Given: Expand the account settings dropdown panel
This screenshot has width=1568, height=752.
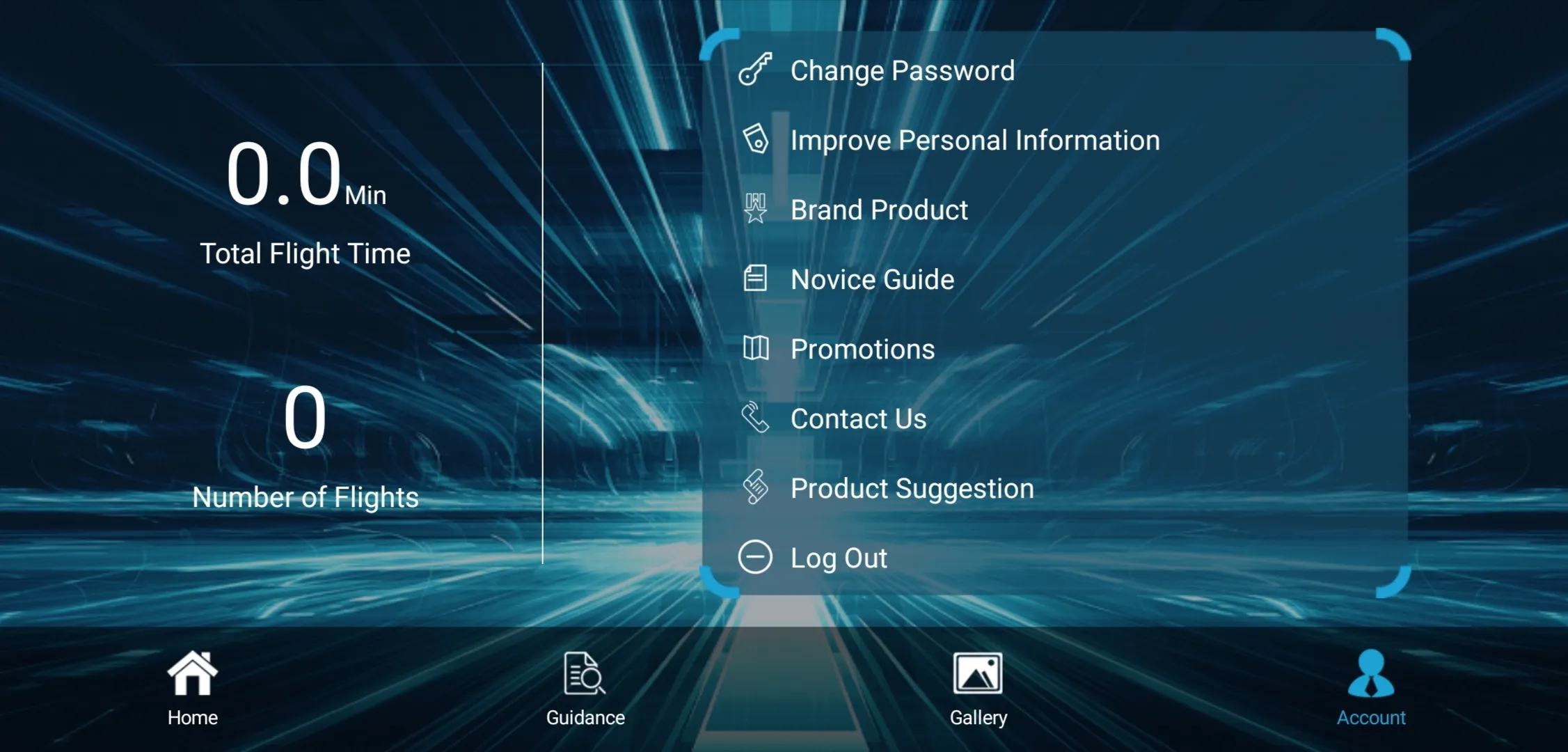Looking at the screenshot, I should pos(1371,686).
